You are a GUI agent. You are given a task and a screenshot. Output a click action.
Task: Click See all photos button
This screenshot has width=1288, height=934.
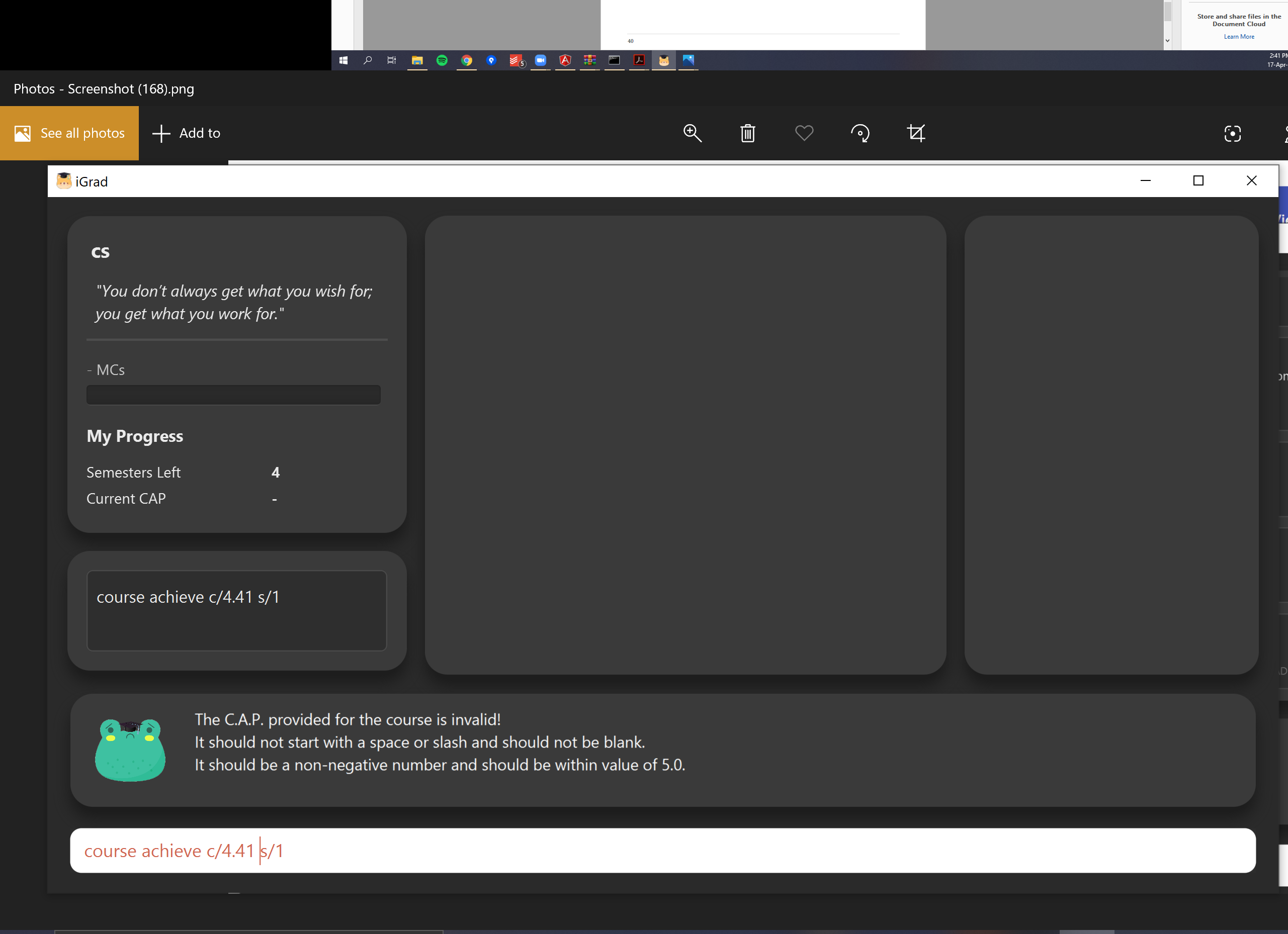pyautogui.click(x=69, y=133)
